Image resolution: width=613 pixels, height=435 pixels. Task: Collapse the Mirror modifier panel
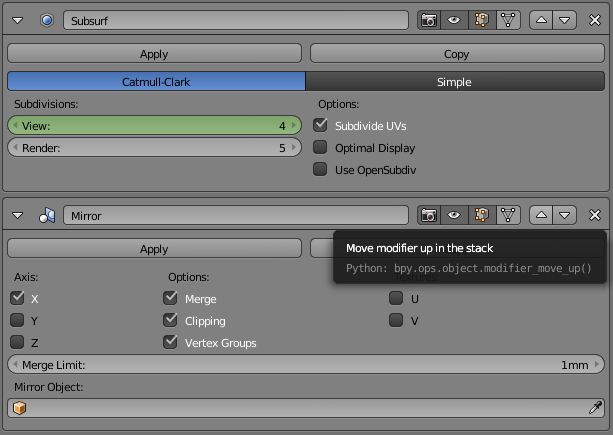click(18, 215)
